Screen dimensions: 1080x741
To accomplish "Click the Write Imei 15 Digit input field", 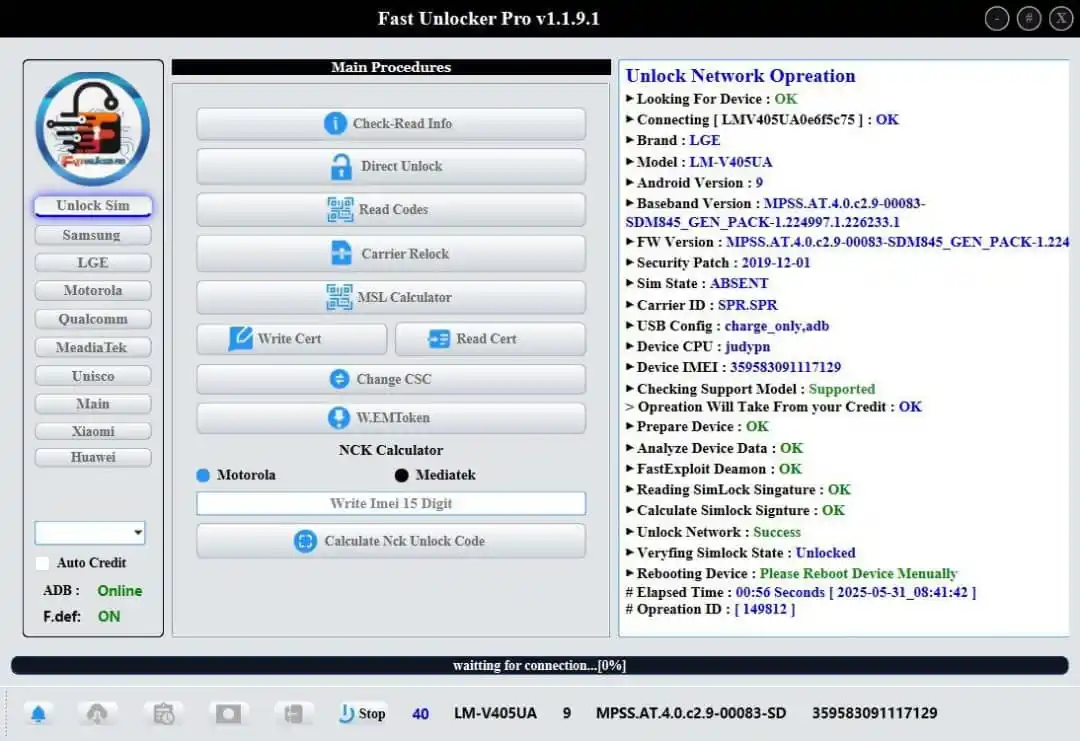I will click(x=390, y=503).
